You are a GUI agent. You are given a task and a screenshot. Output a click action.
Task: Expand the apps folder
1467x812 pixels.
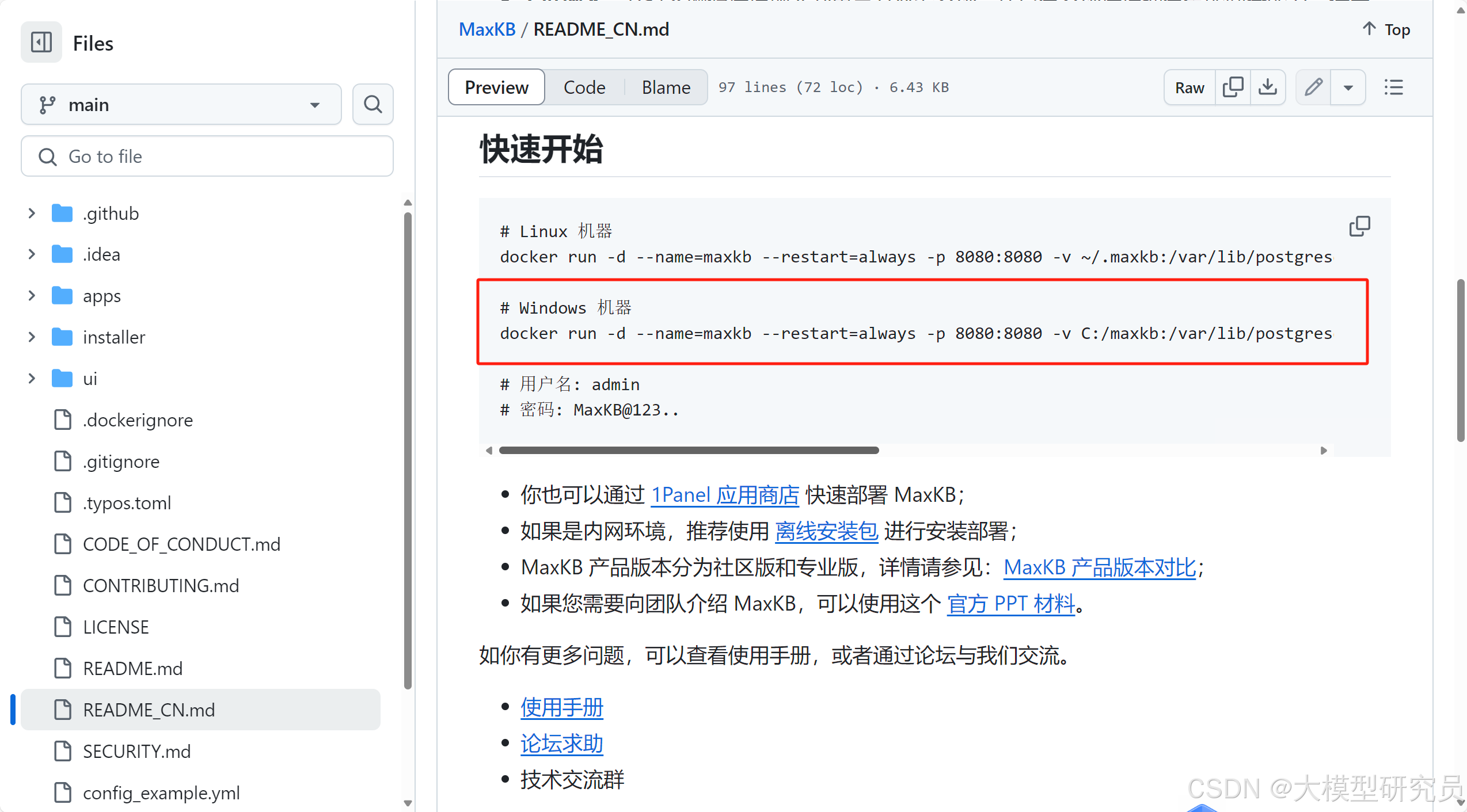(32, 296)
